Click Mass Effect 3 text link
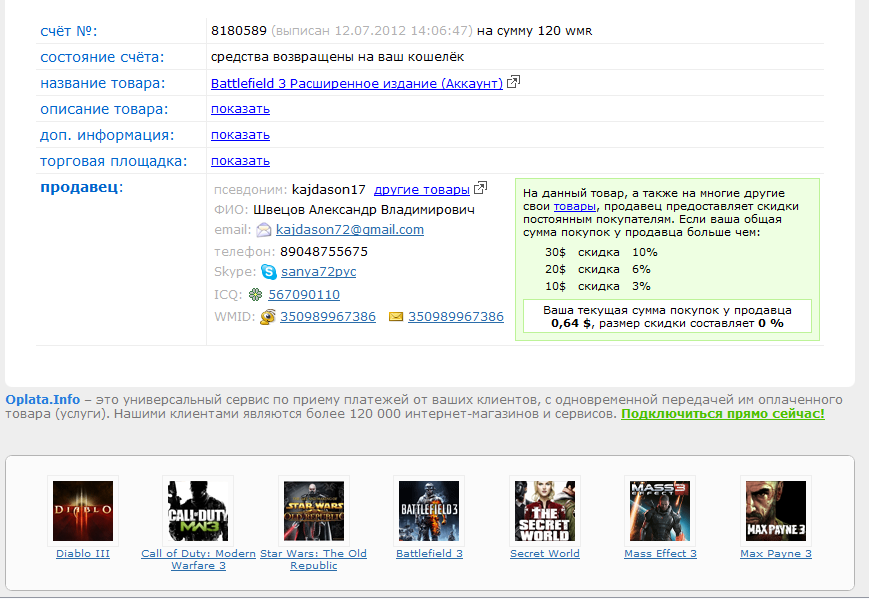869x599 pixels. click(x=661, y=553)
